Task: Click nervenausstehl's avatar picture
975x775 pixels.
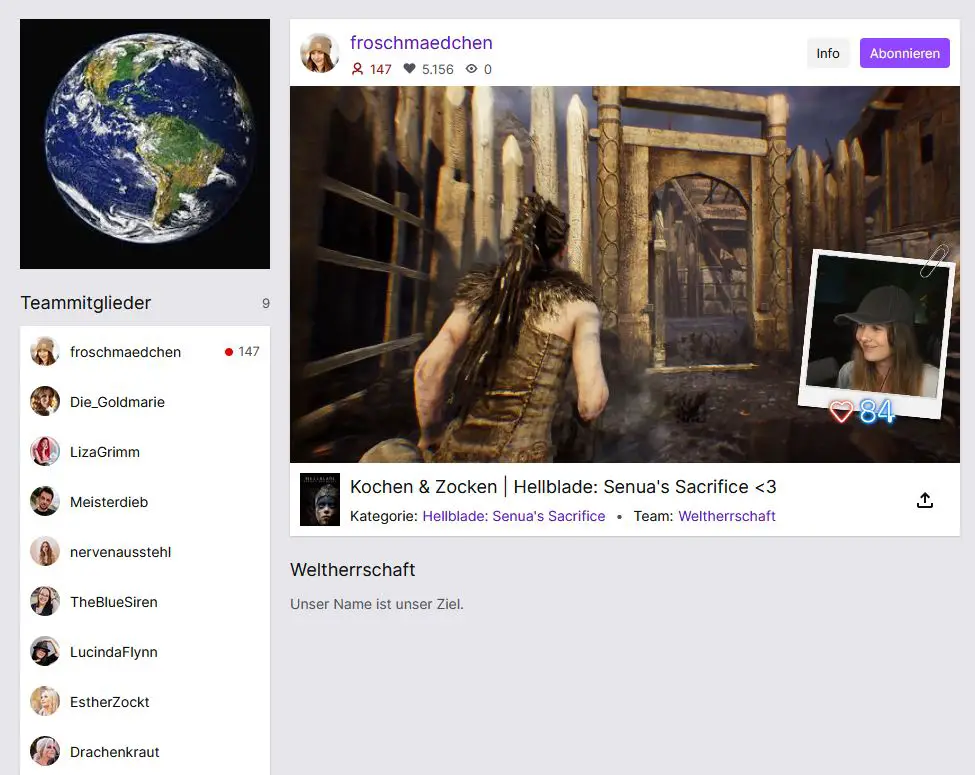Action: (45, 551)
